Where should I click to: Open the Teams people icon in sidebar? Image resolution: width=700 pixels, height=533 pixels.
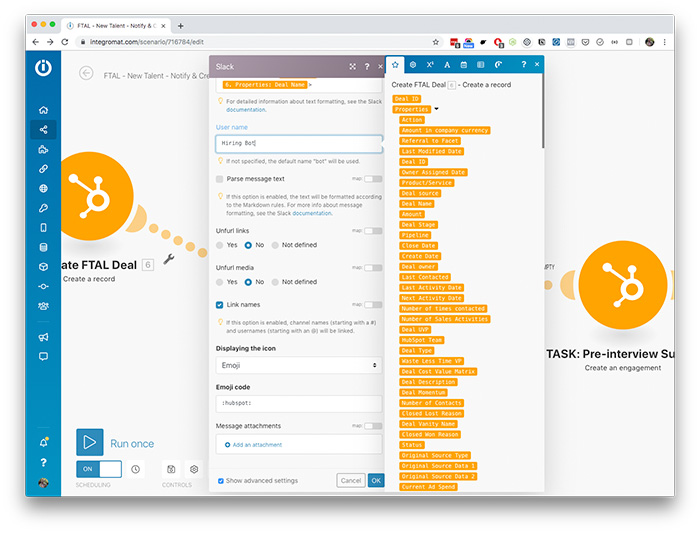point(43,306)
